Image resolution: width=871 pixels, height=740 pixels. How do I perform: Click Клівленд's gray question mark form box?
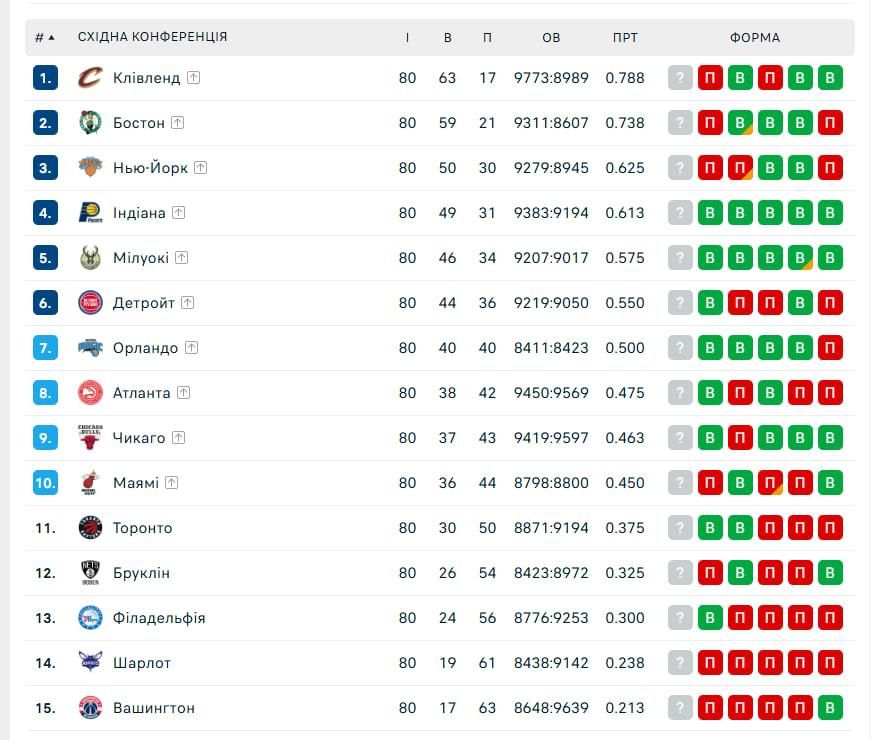pos(680,78)
